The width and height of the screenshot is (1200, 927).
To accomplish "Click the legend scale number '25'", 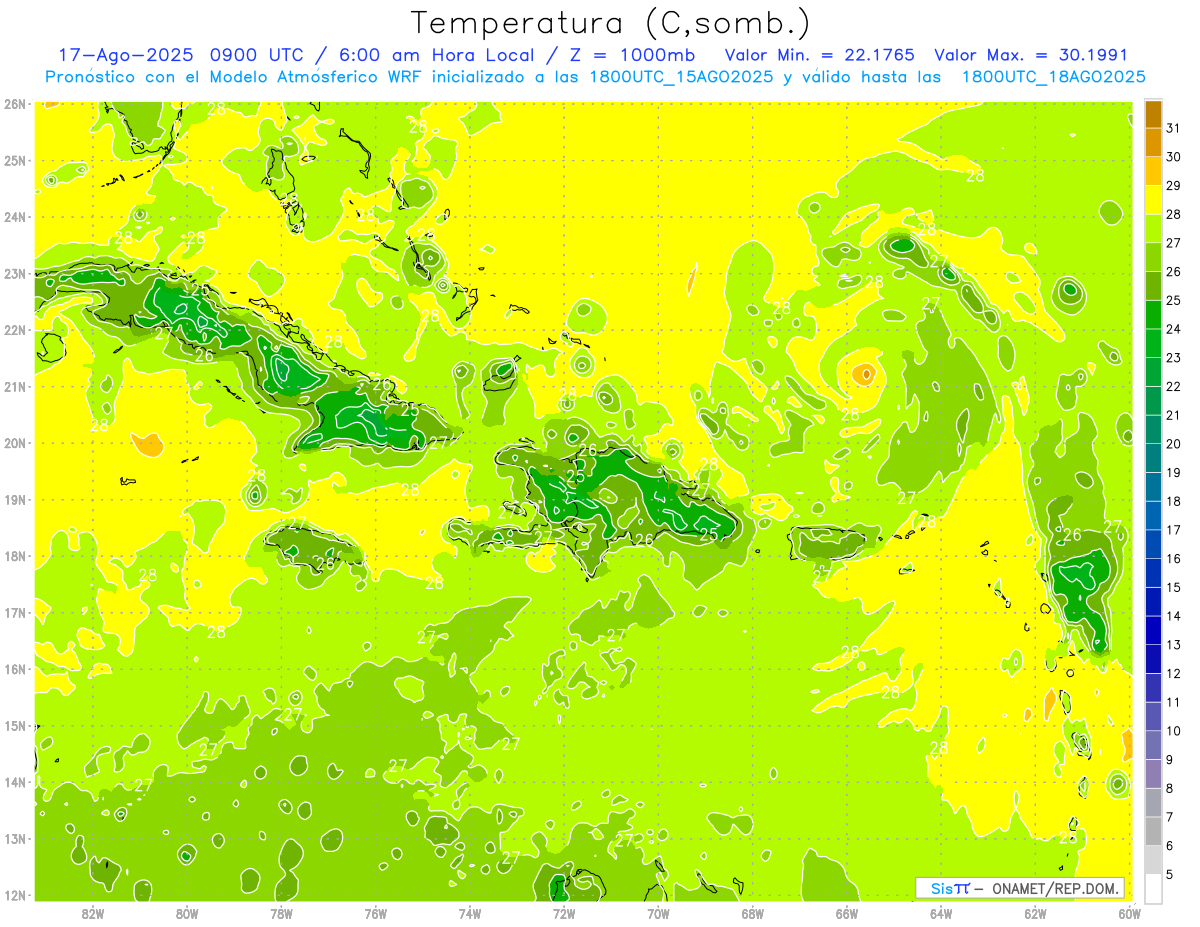I will (1174, 300).
